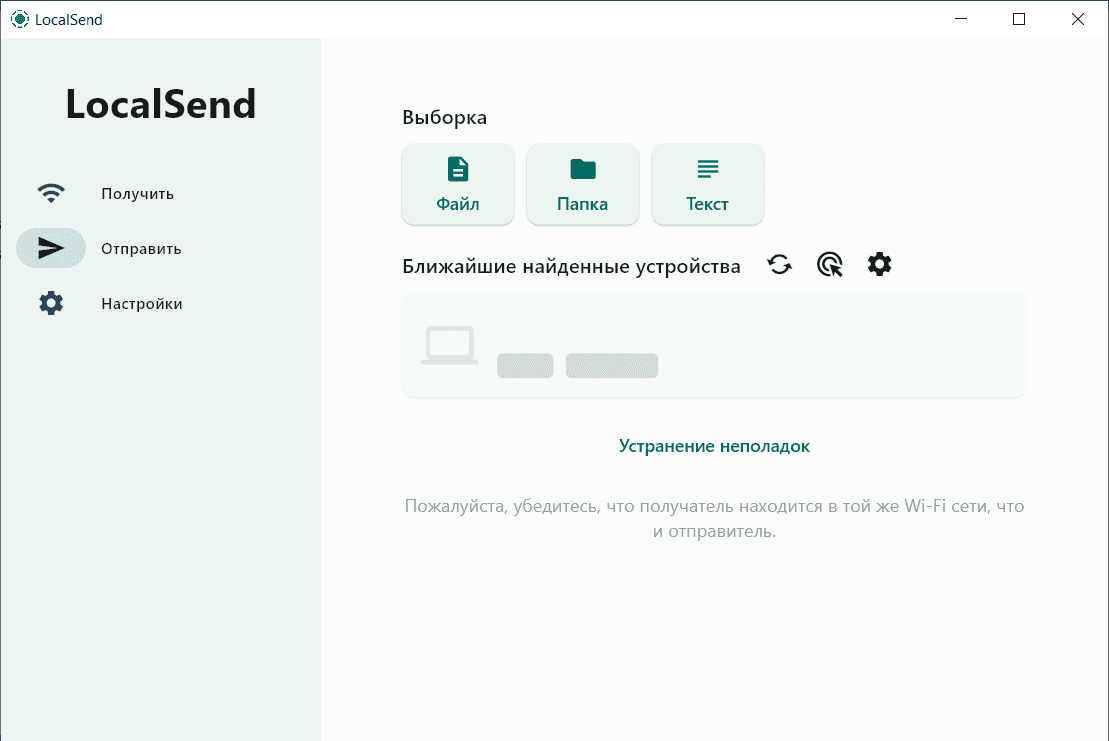Screen dimensions: 1109x741
Task: Click the Wi-Fi receive icon
Action: click(51, 193)
